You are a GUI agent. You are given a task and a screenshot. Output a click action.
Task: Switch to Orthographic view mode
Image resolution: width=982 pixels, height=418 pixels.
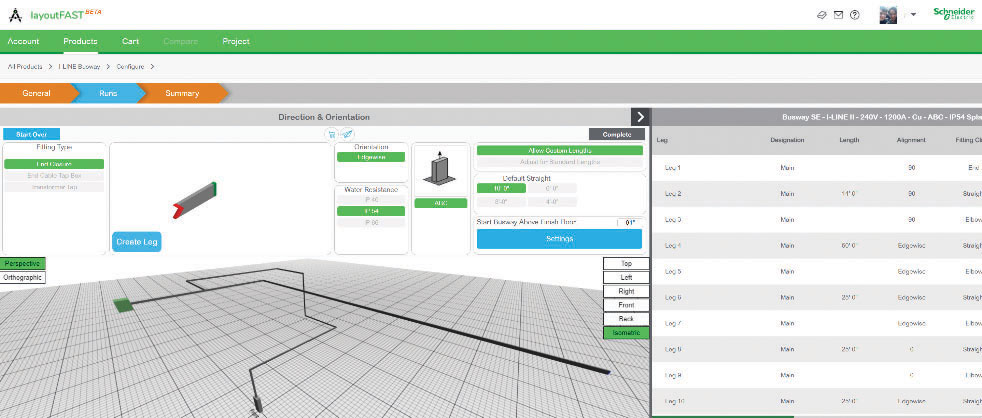pos(23,277)
